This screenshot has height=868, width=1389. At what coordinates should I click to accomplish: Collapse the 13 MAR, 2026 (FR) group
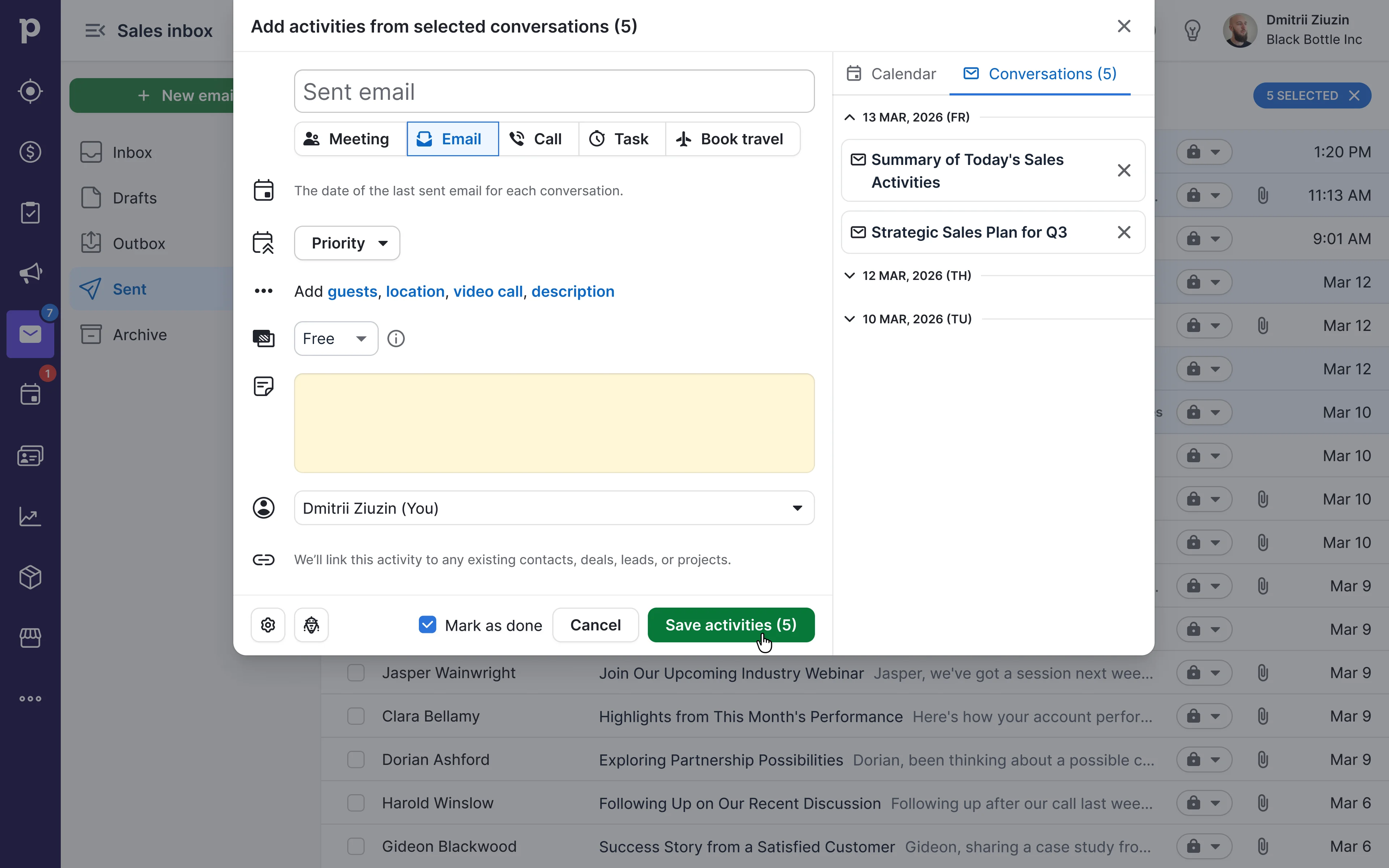pos(850,117)
